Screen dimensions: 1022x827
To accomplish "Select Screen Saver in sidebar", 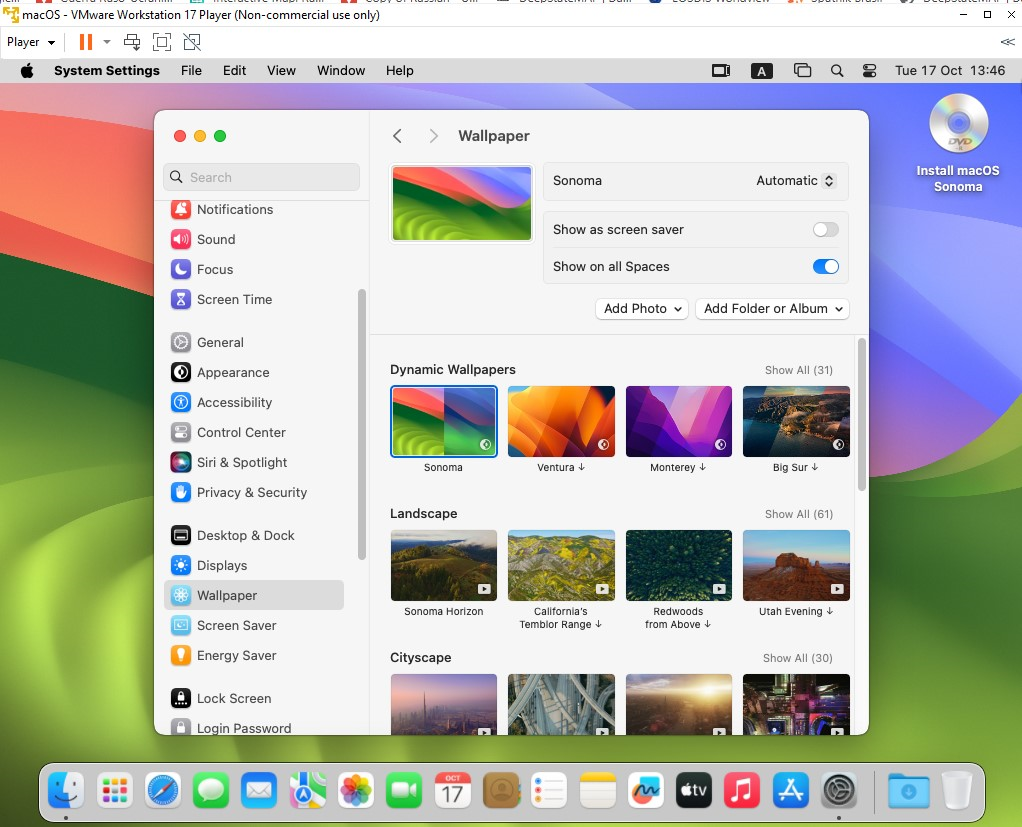I will tap(236, 625).
